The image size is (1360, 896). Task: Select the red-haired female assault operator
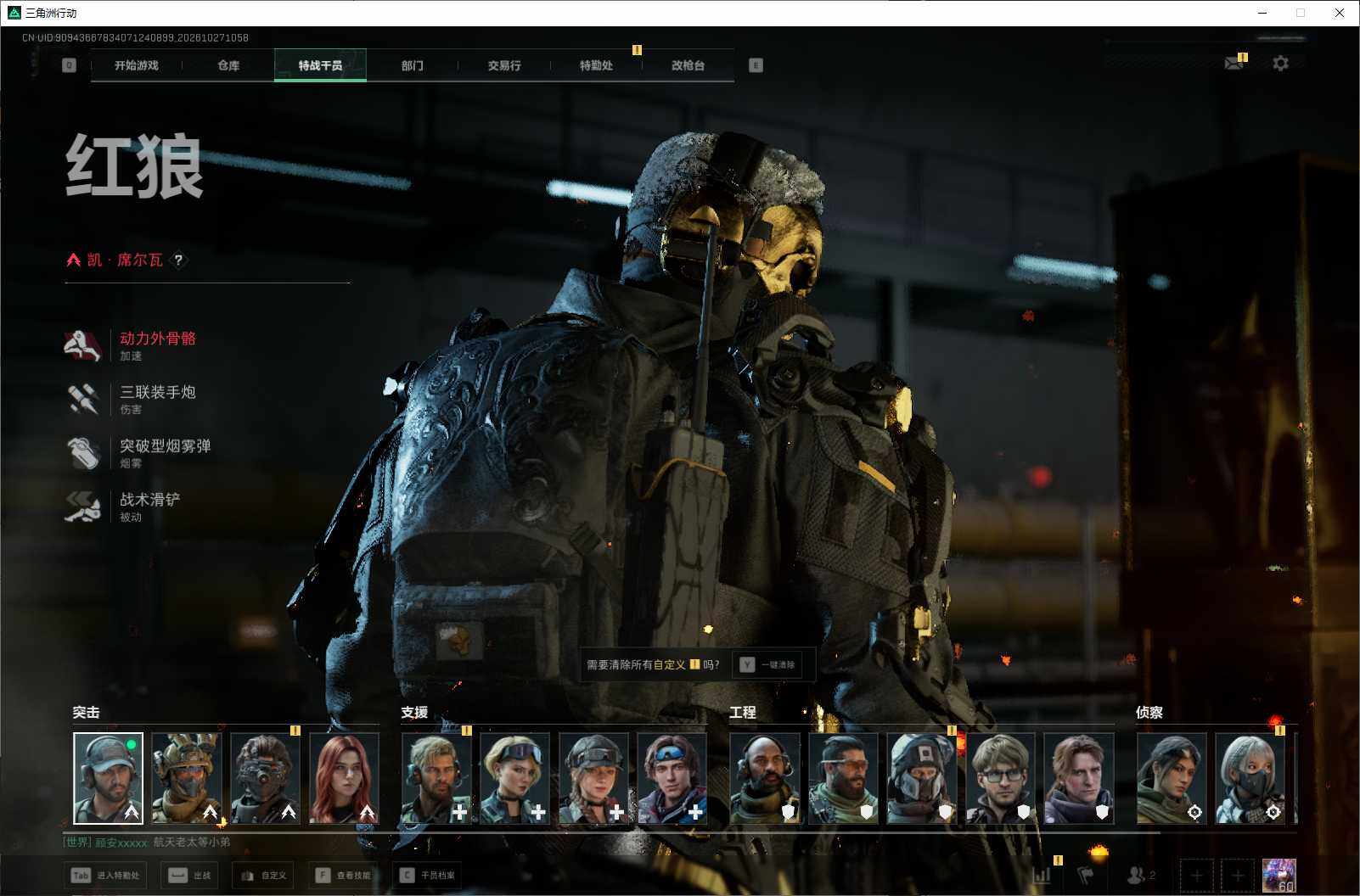pyautogui.click(x=344, y=778)
